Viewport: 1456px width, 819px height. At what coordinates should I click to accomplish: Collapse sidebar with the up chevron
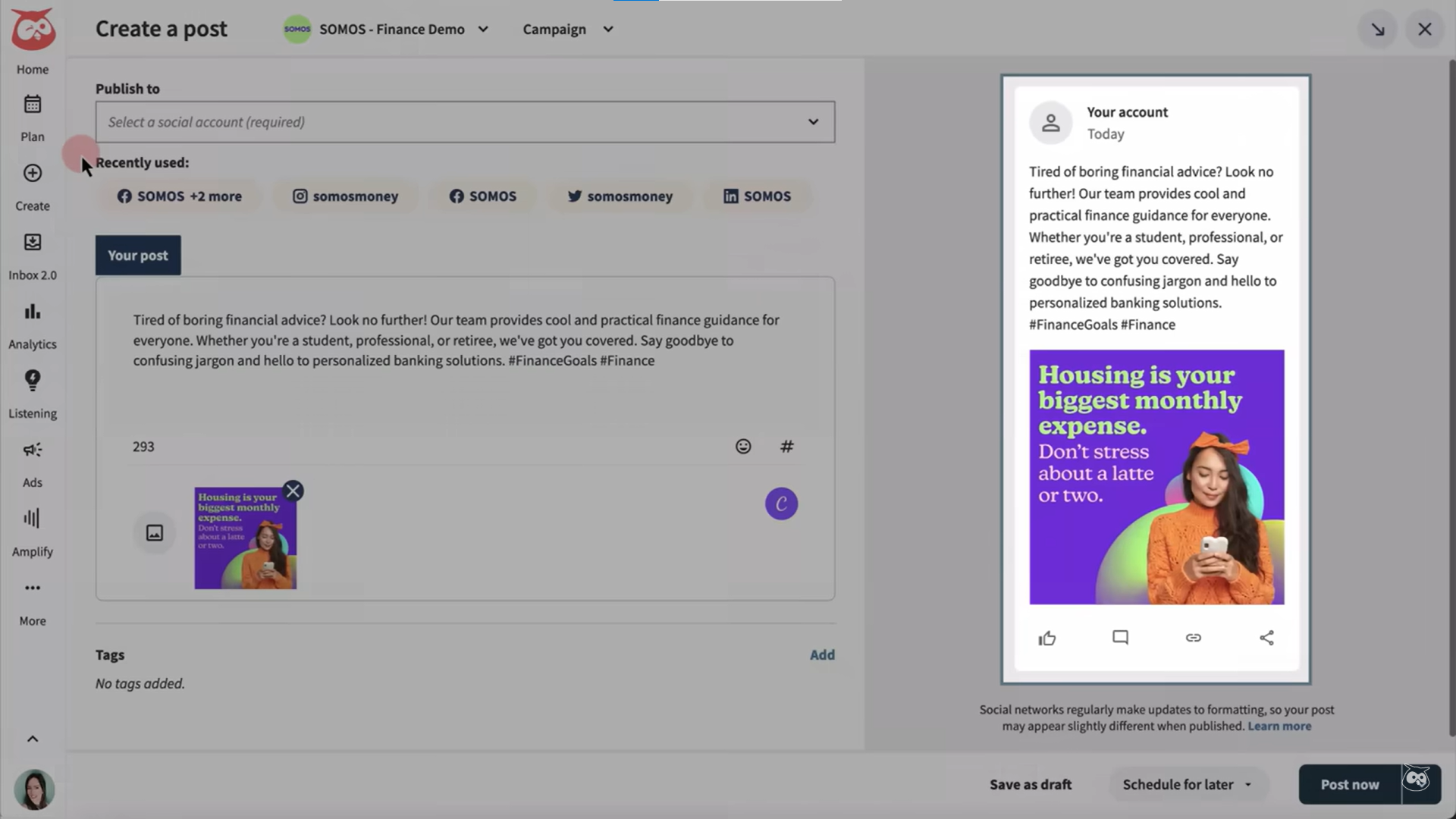click(x=33, y=739)
